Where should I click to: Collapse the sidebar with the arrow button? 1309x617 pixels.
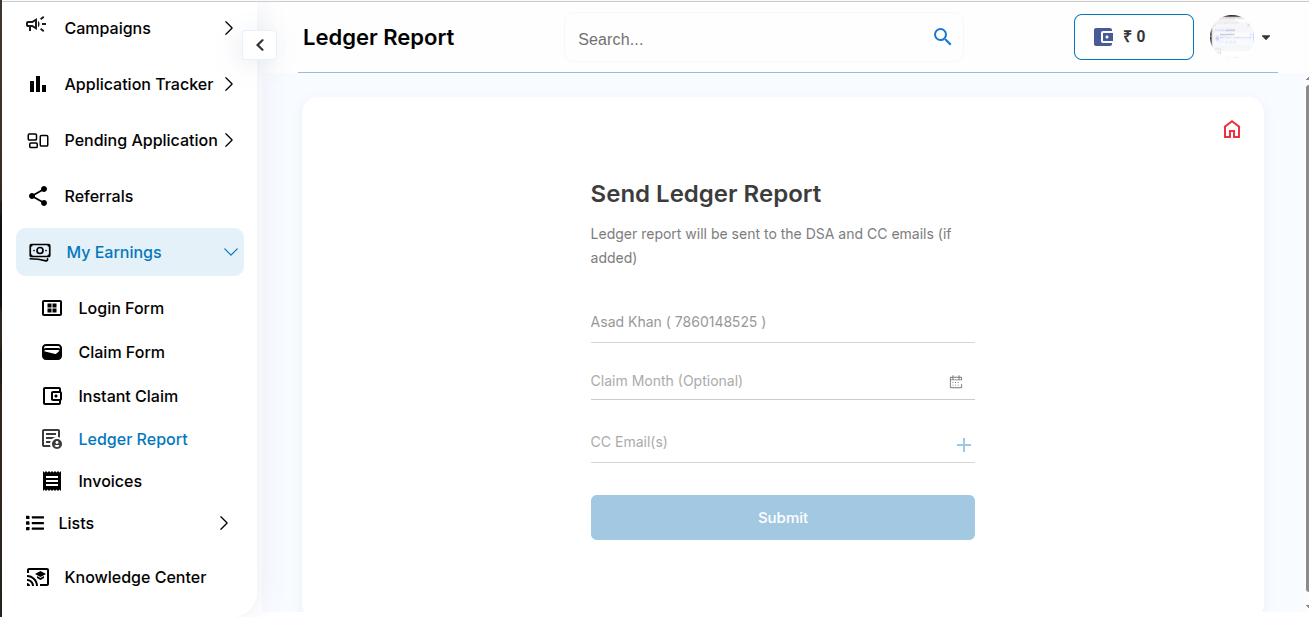pos(259,45)
